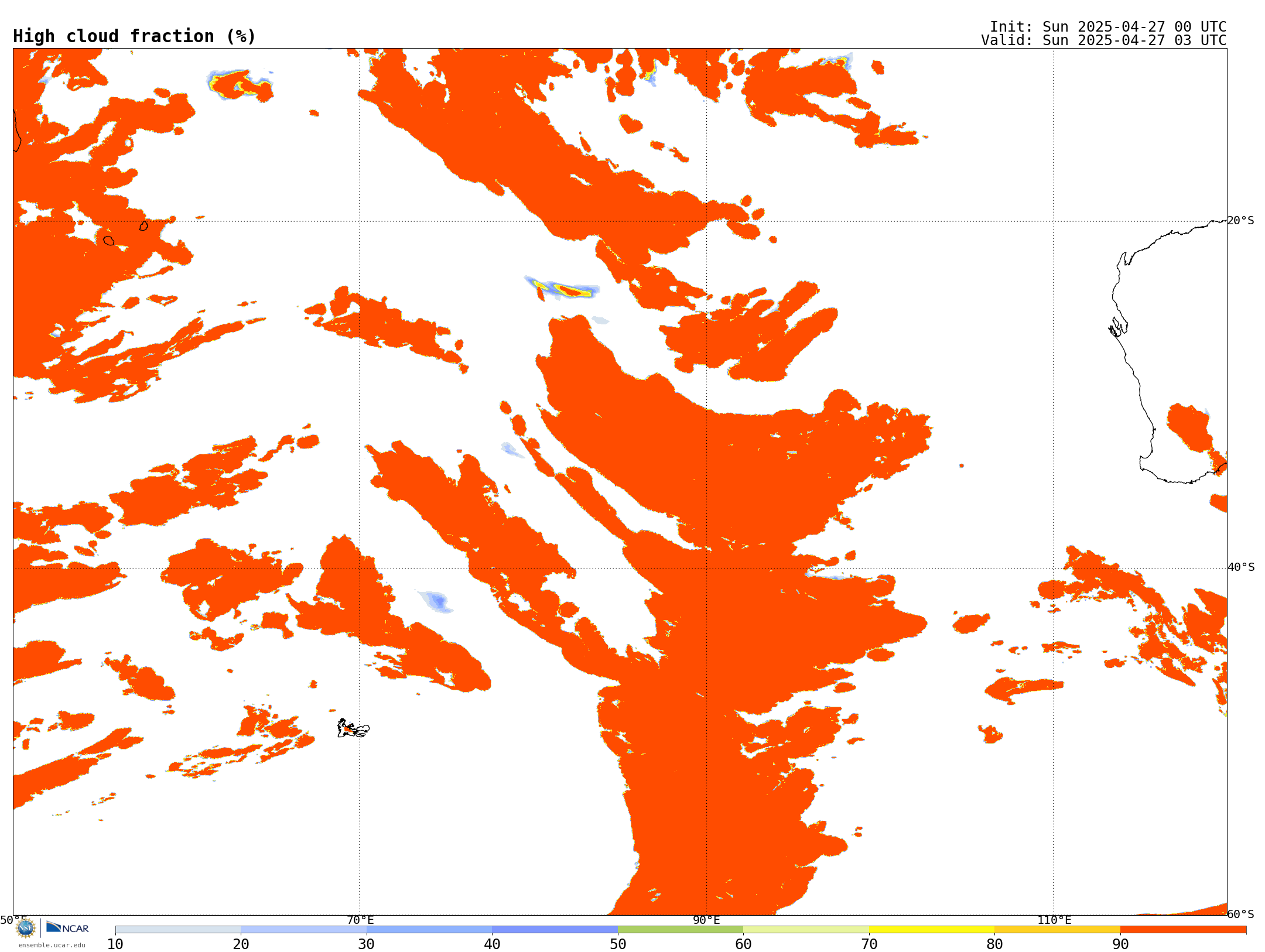
Task: Click the Kerguelen Islands outline on map
Action: (x=353, y=728)
